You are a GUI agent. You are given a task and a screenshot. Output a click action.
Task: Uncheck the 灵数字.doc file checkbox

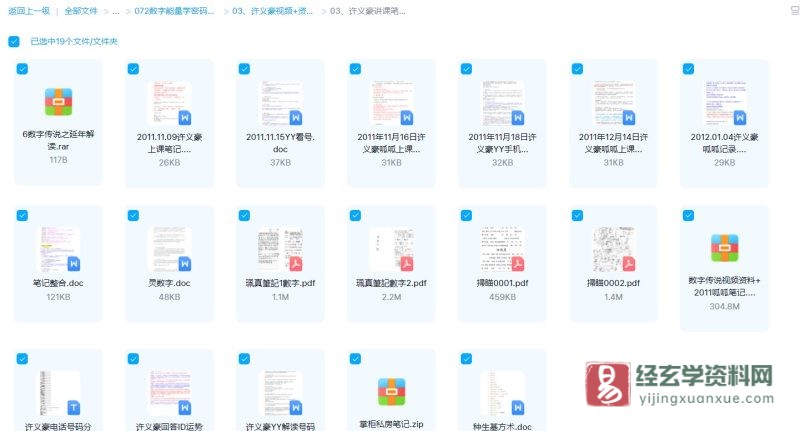point(133,215)
